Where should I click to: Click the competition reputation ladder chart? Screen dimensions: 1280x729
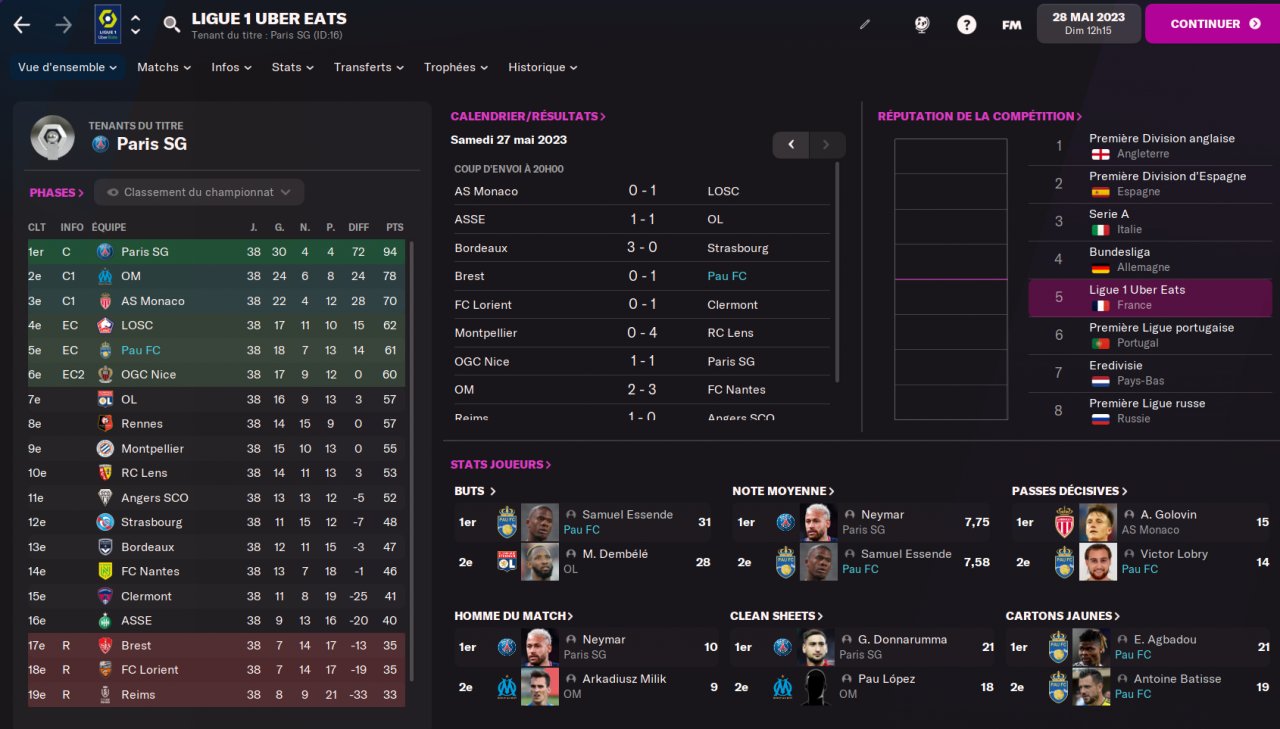951,279
